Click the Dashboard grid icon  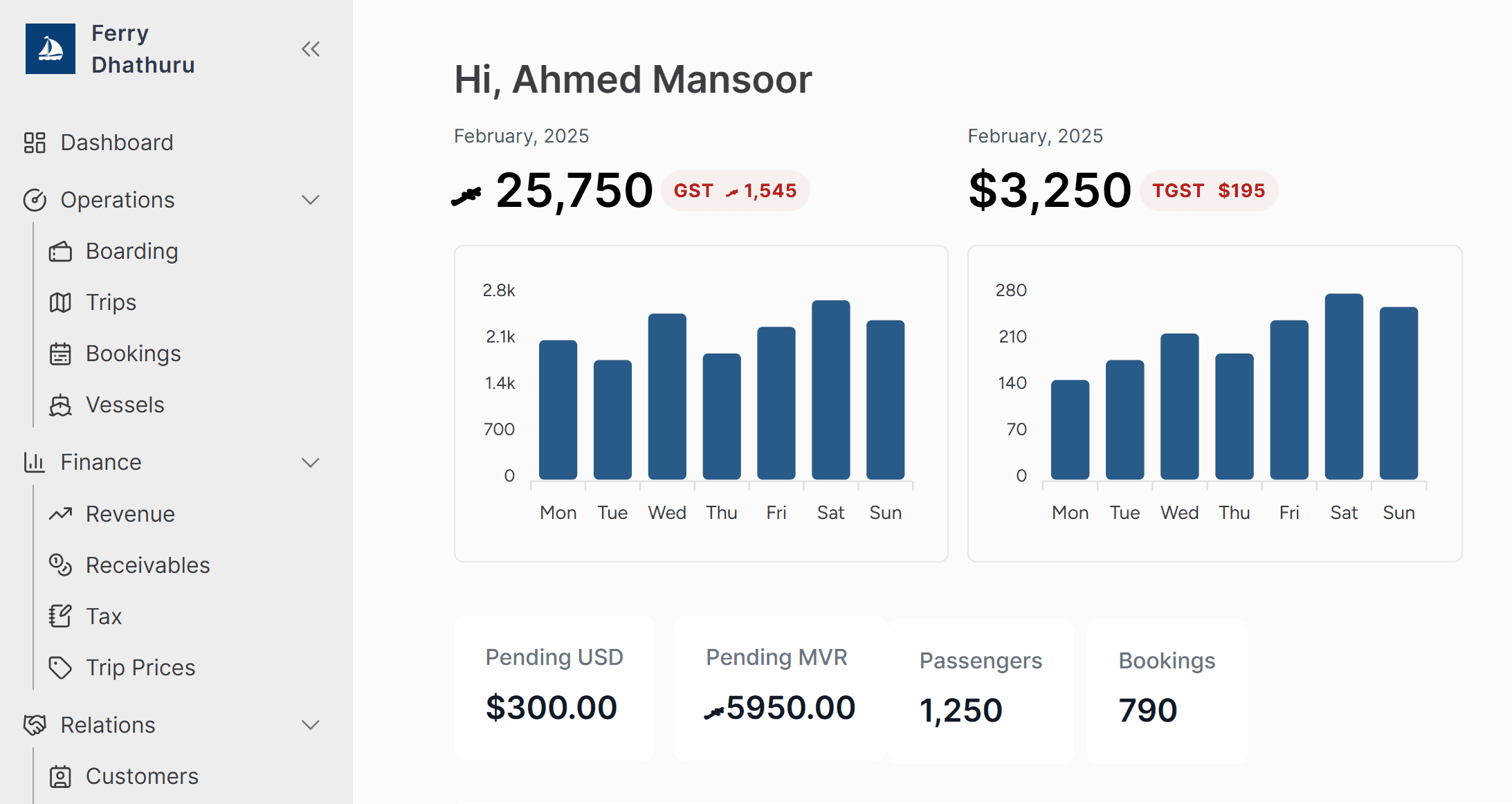[35, 143]
